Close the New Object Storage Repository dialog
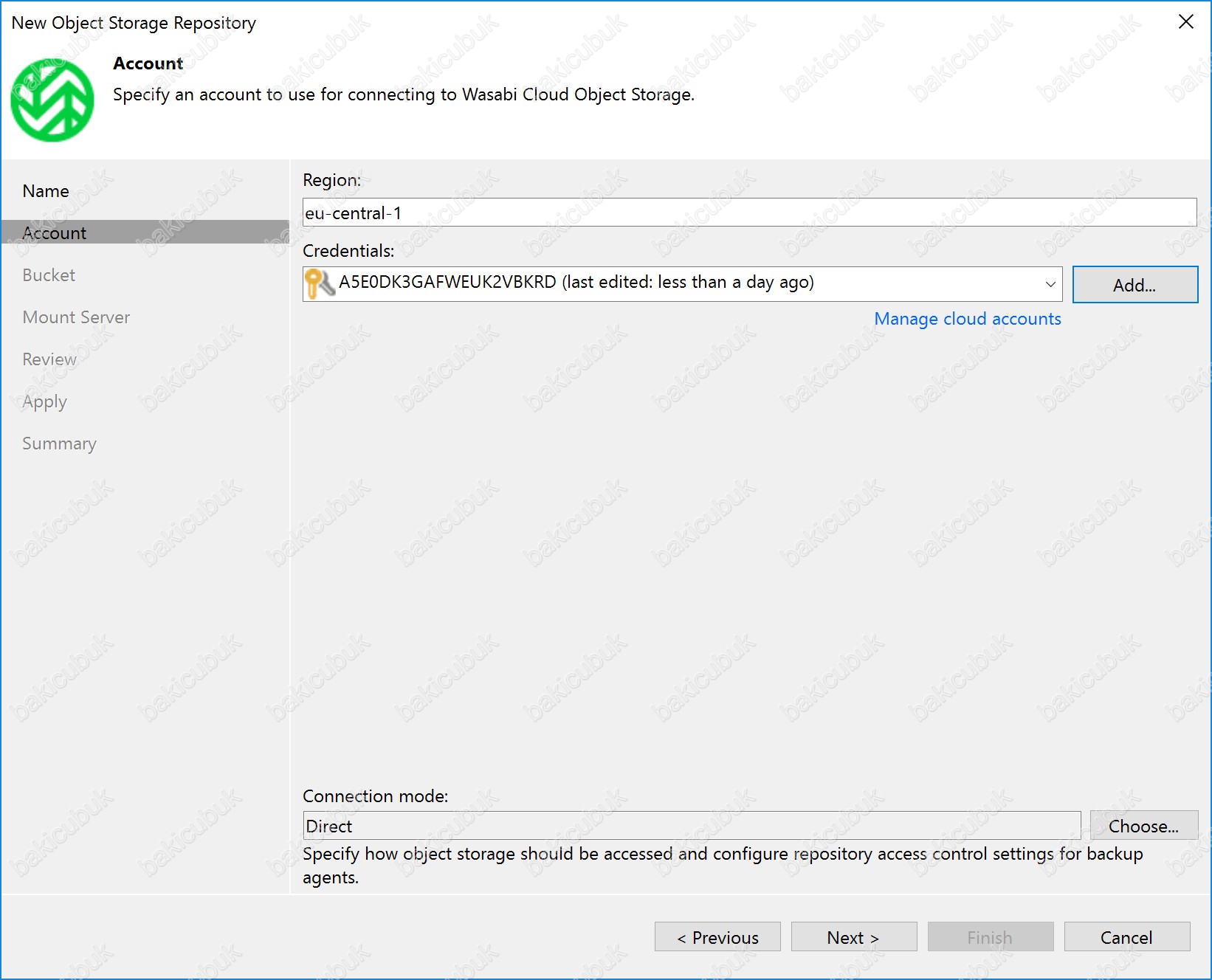1212x980 pixels. (1185, 22)
